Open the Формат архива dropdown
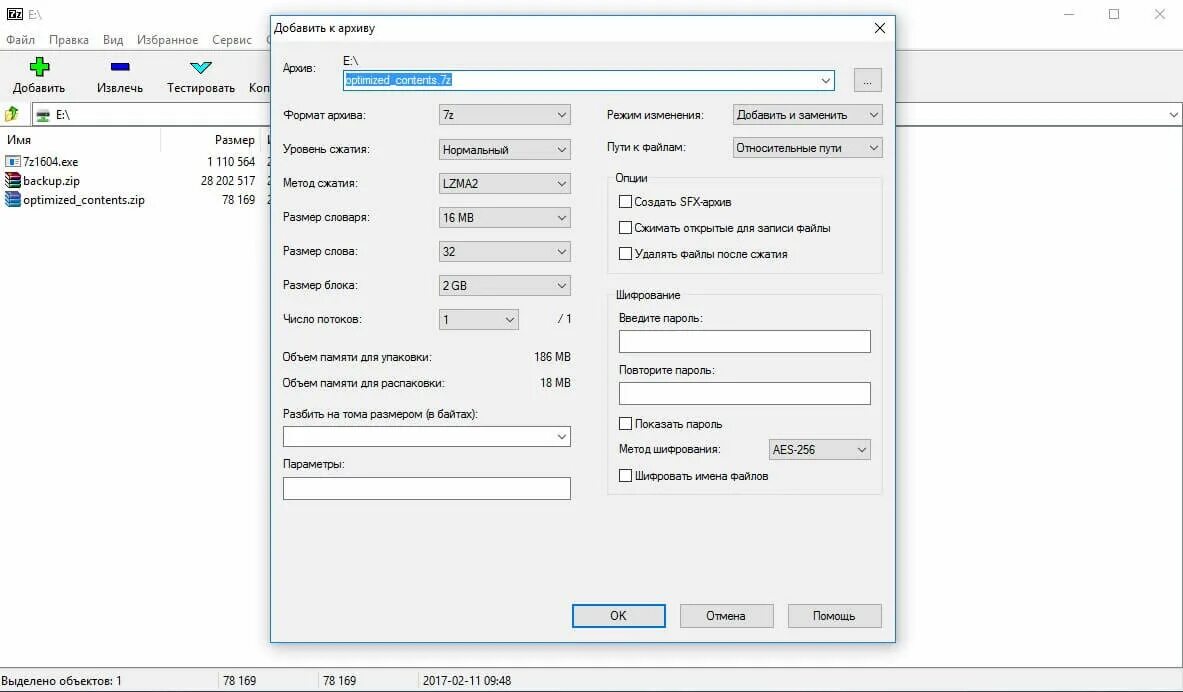Image resolution: width=1183 pixels, height=692 pixels. tap(504, 115)
